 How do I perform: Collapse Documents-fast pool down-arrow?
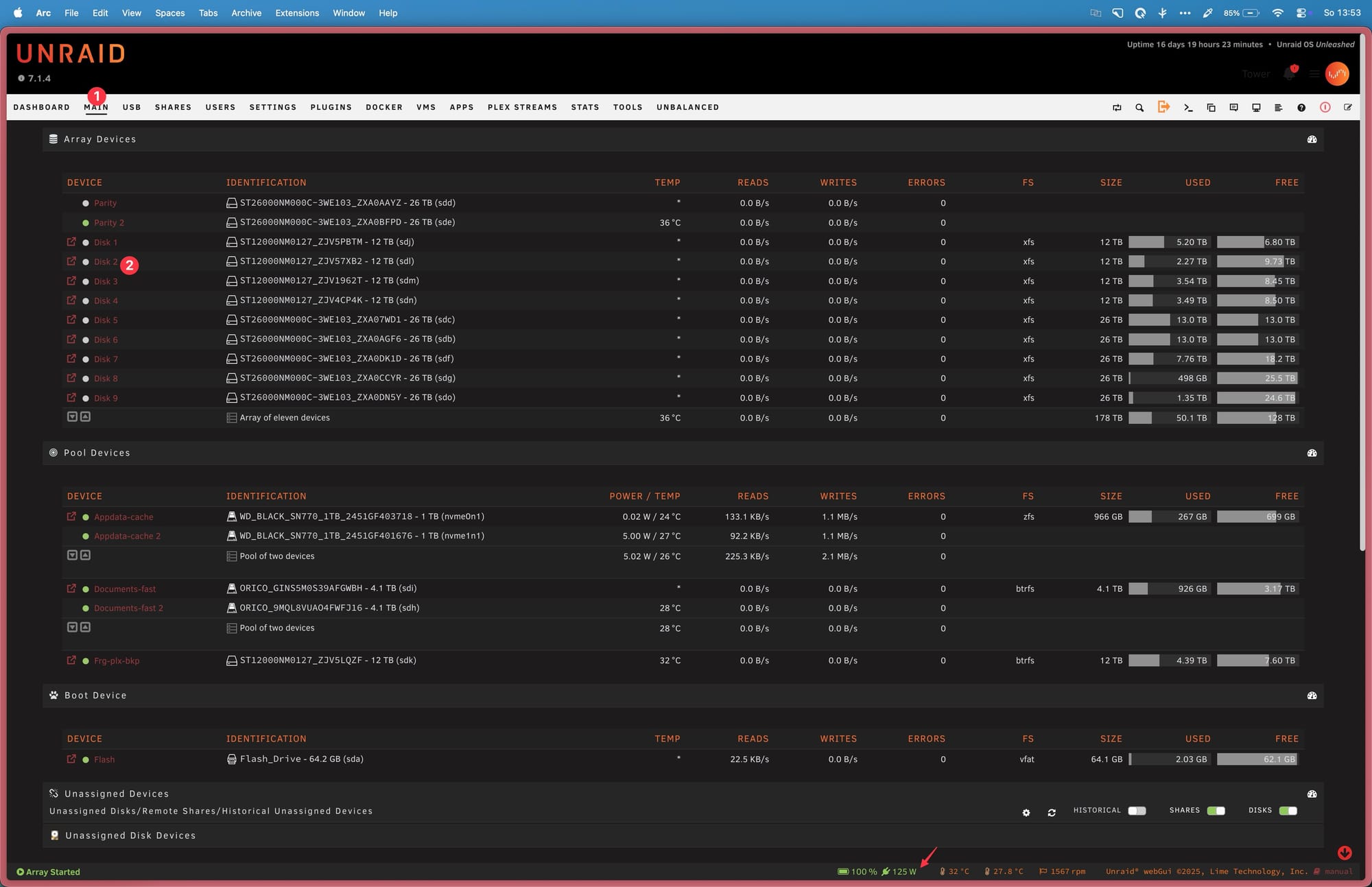72,627
